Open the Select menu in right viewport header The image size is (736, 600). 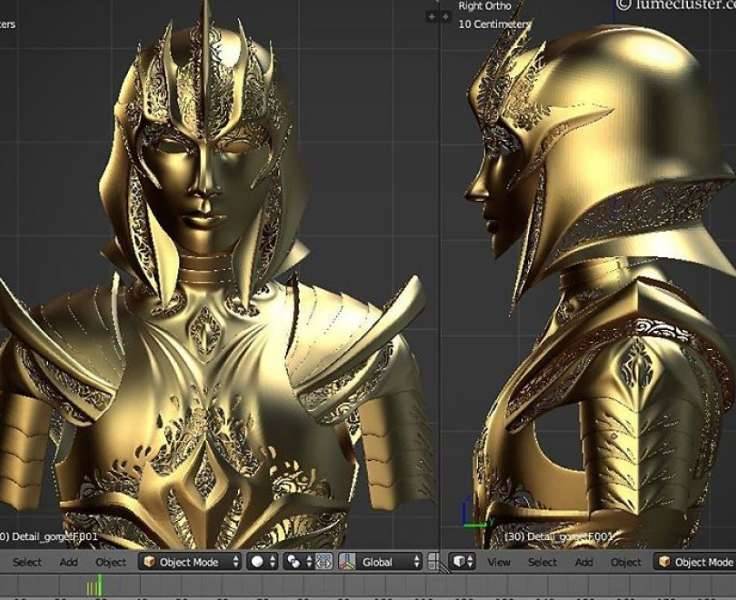[542, 562]
